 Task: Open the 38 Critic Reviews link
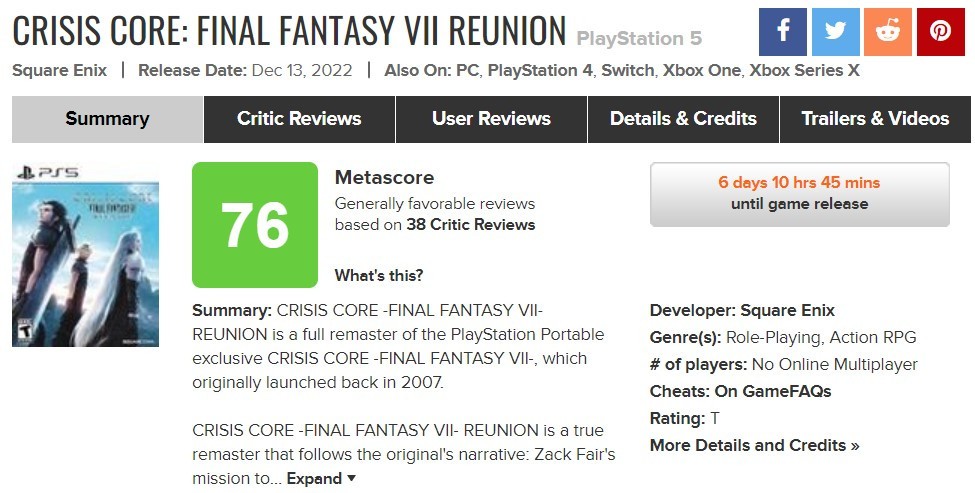tap(471, 224)
